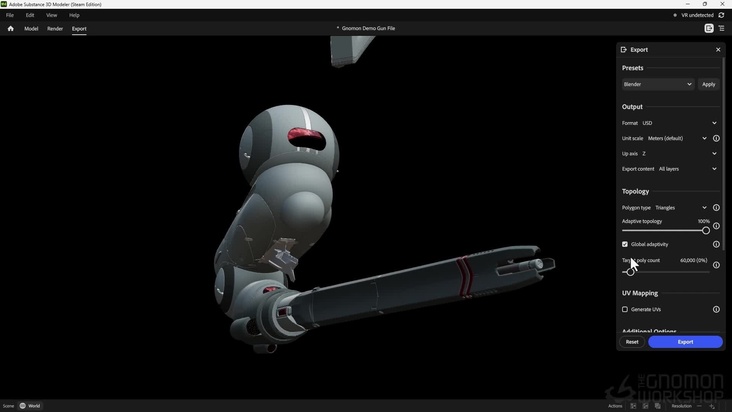732x412 pixels.
Task: Click the Scene label in status bar
Action: [x=8, y=406]
